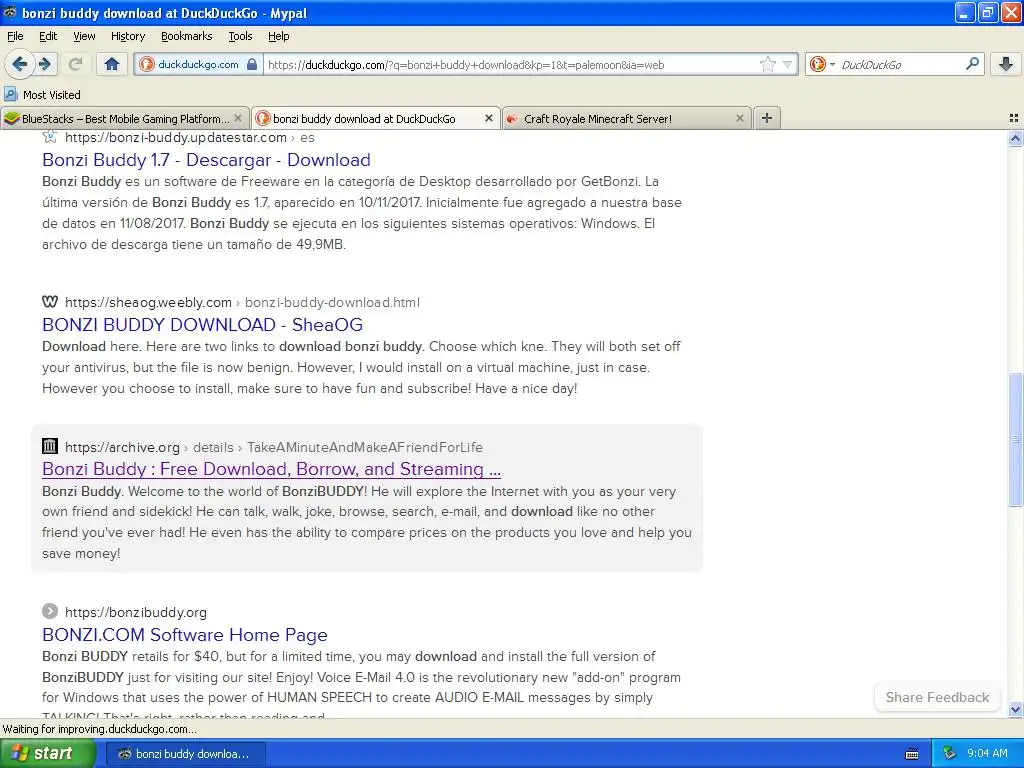The width and height of the screenshot is (1024, 768).
Task: Open the Bookmarks menu
Action: point(186,36)
